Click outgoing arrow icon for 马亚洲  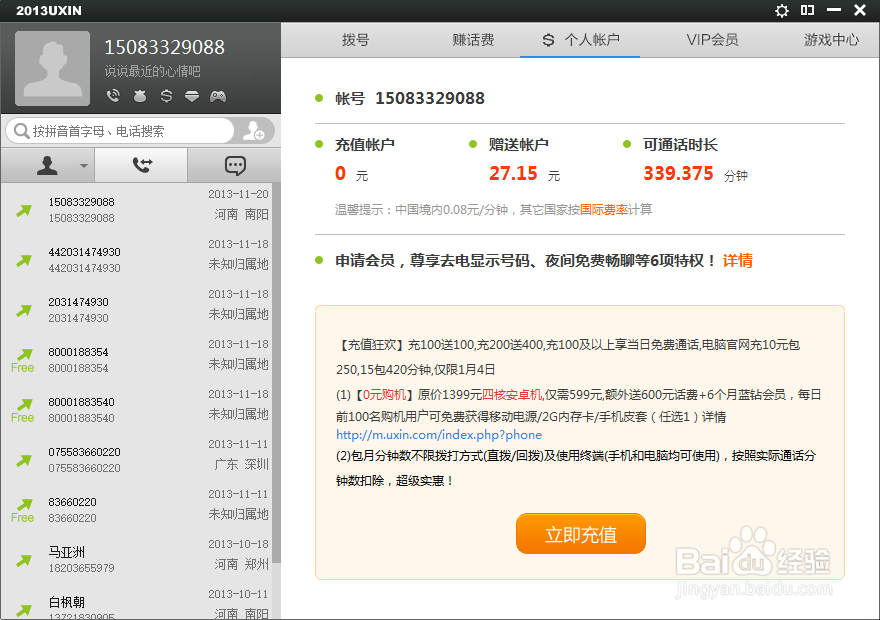click(23, 560)
